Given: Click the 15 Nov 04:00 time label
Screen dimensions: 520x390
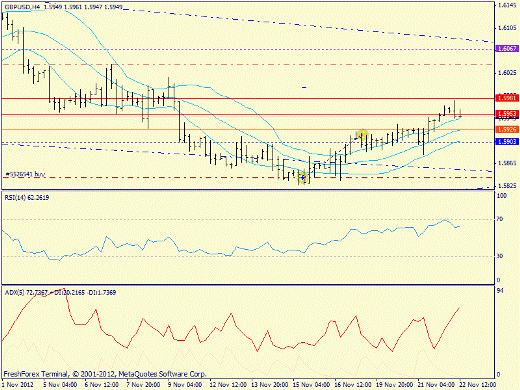Looking at the screenshot, I should pyautogui.click(x=311, y=385).
